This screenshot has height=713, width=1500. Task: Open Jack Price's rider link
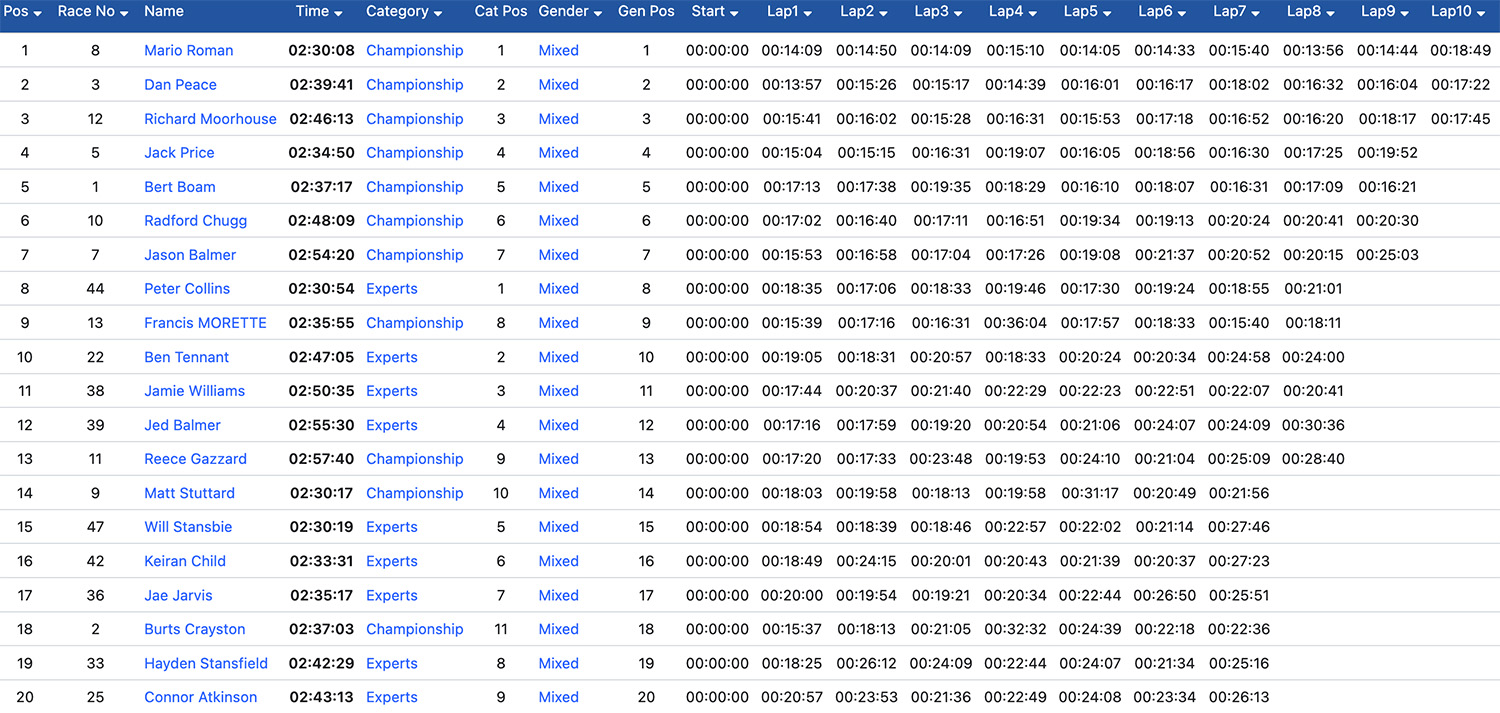tap(179, 152)
